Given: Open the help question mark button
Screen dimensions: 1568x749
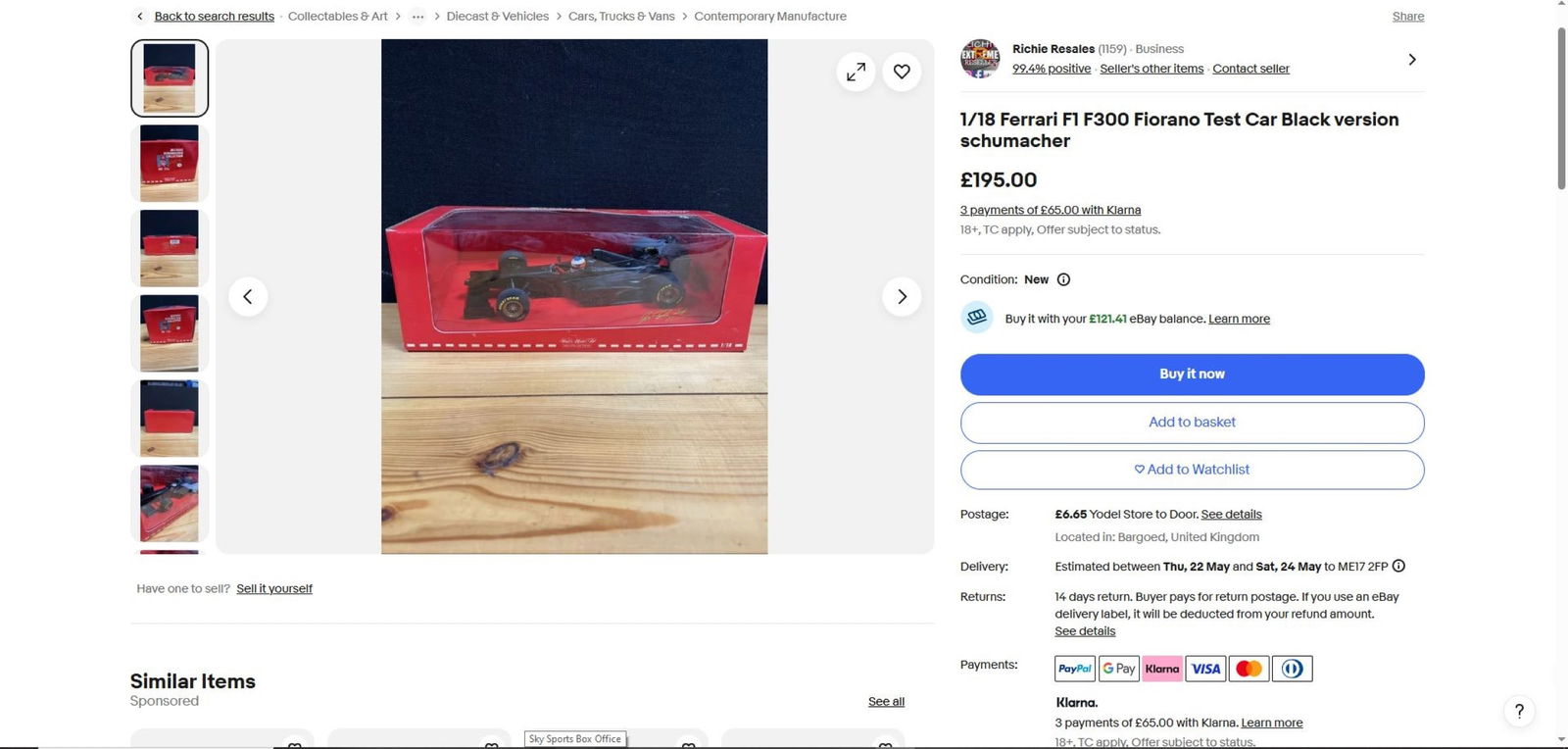Looking at the screenshot, I should pos(1519,711).
